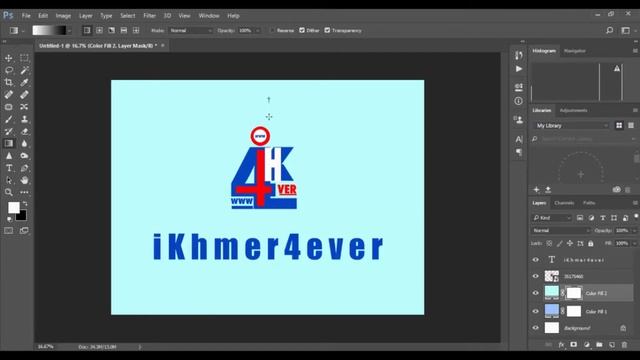The width and height of the screenshot is (640, 360).
Task: Add layer mask button at panel bottom
Action: [x=573, y=345]
